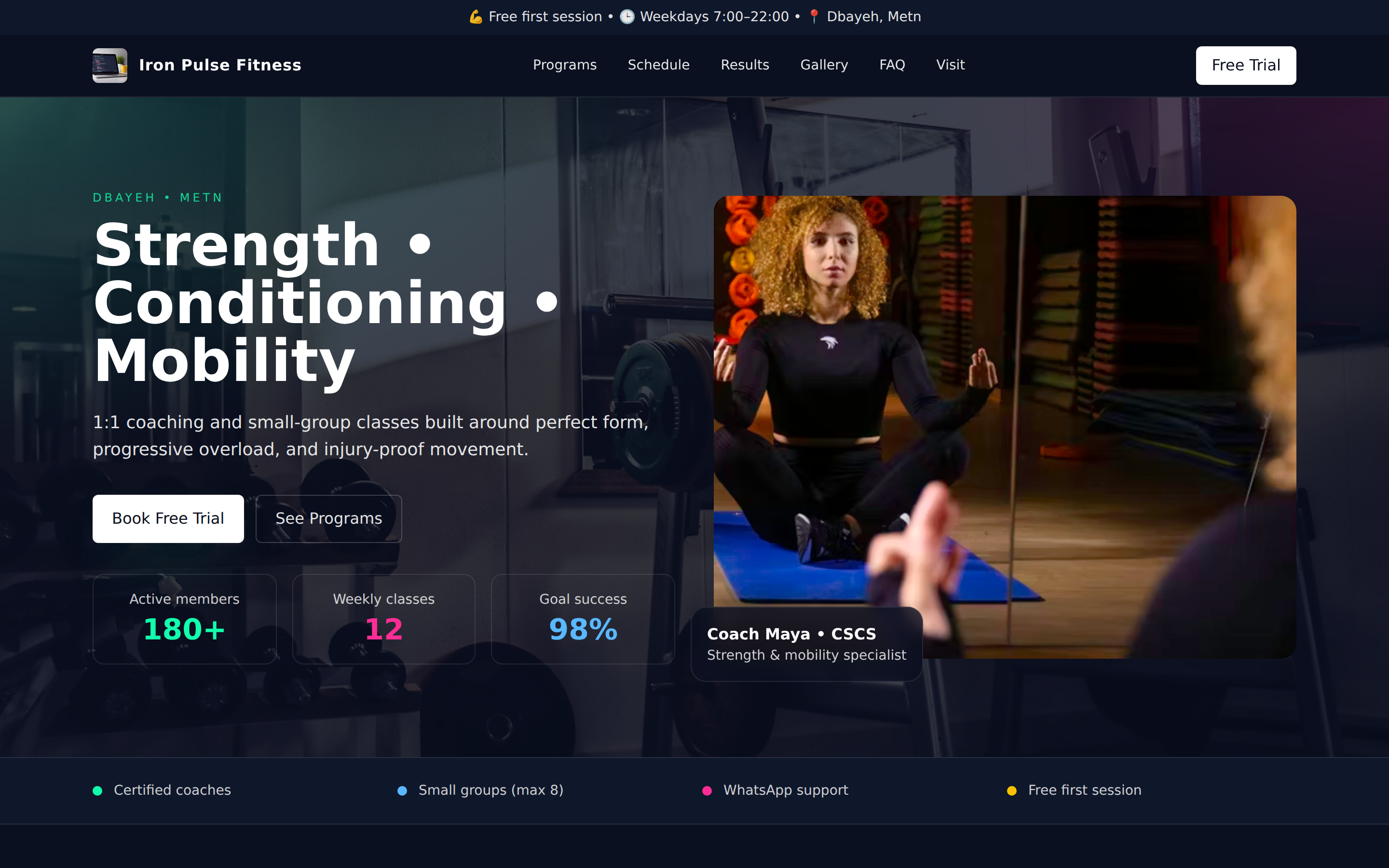
Task: Click the Iron Pulse Fitness brand text
Action: pyautogui.click(x=220, y=66)
